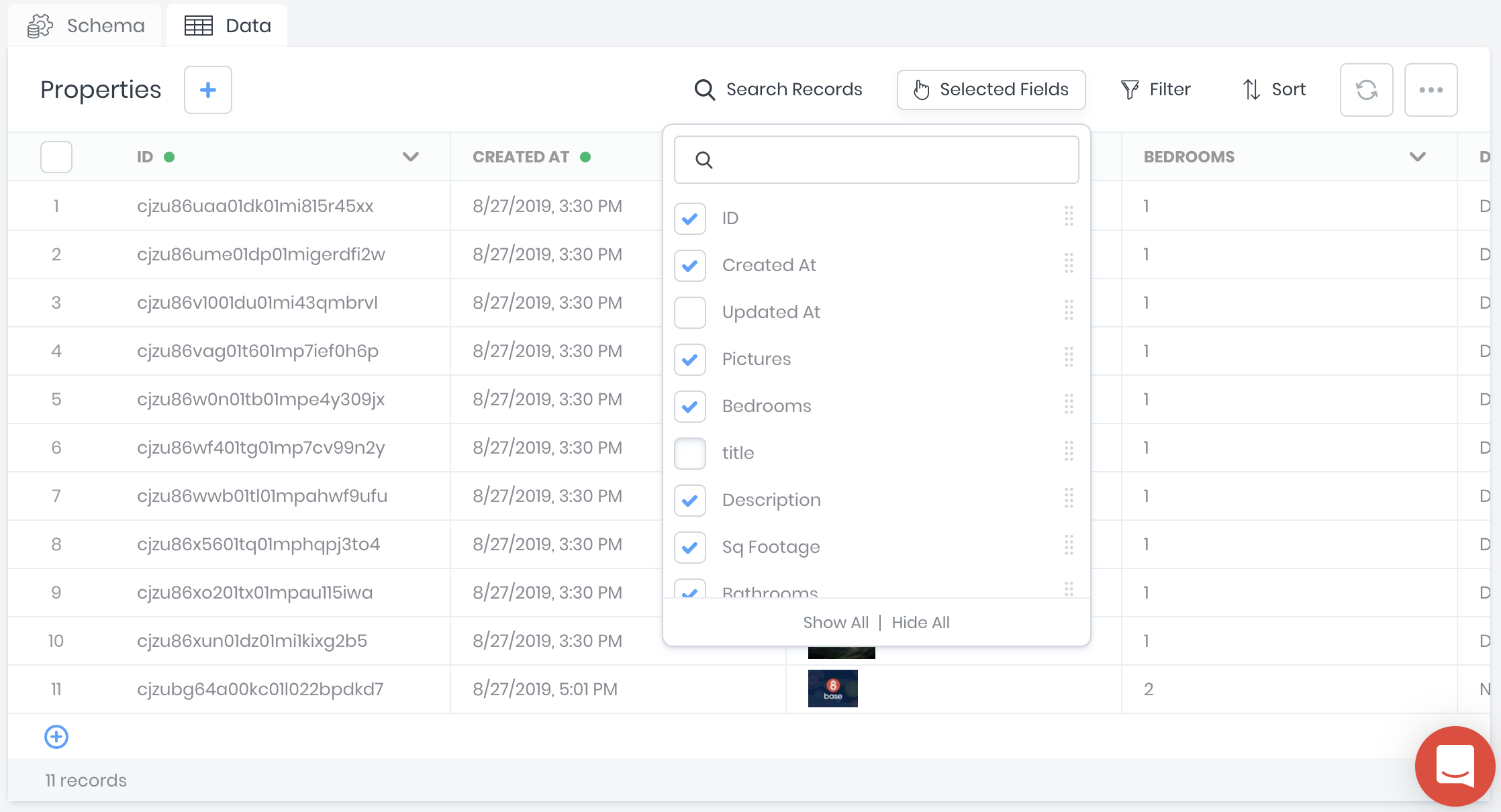This screenshot has height=812, width=1501.
Task: Open the Bedrooms column dropdown chevron
Action: [1417, 157]
